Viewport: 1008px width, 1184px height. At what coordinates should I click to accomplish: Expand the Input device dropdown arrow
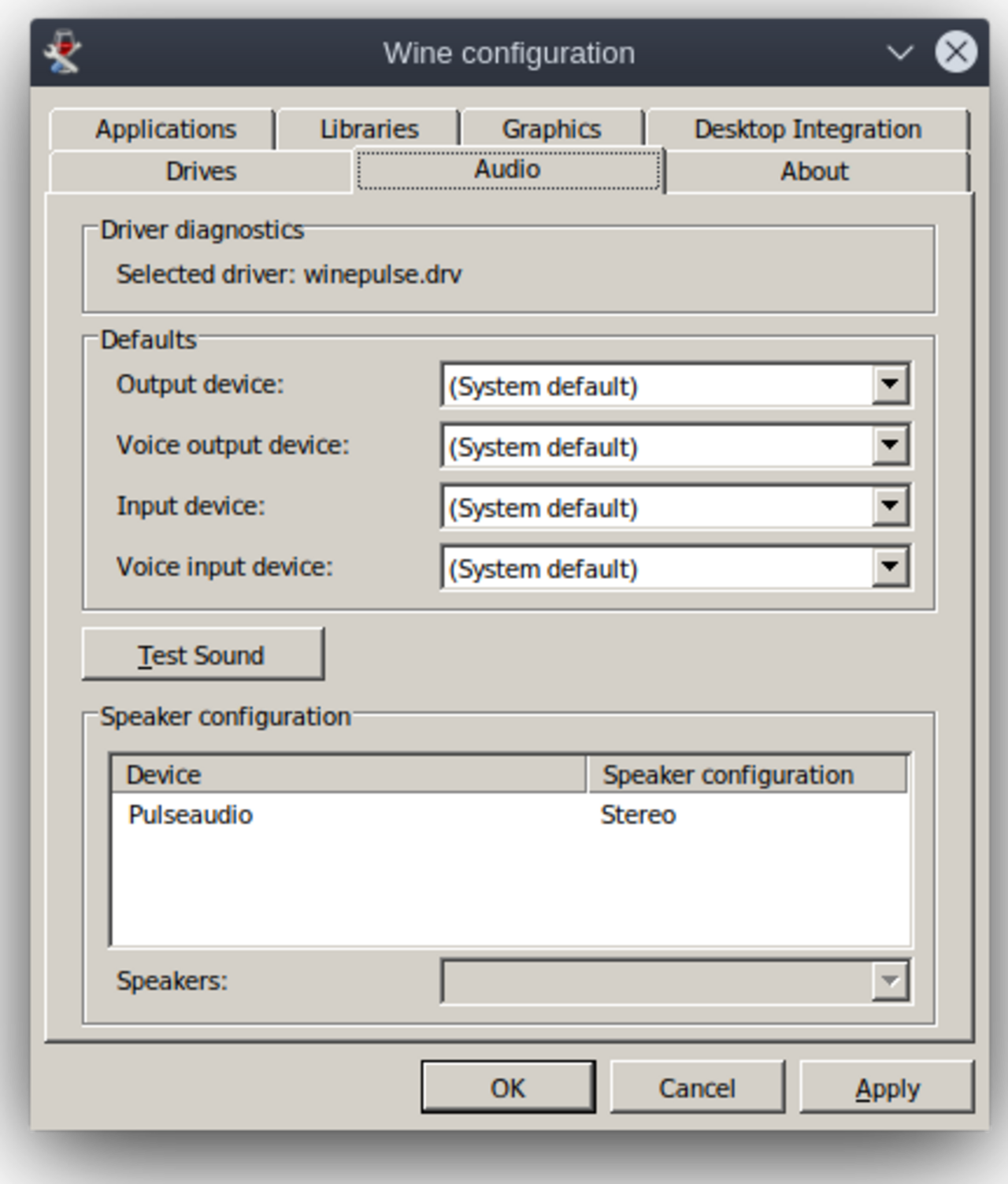point(890,506)
